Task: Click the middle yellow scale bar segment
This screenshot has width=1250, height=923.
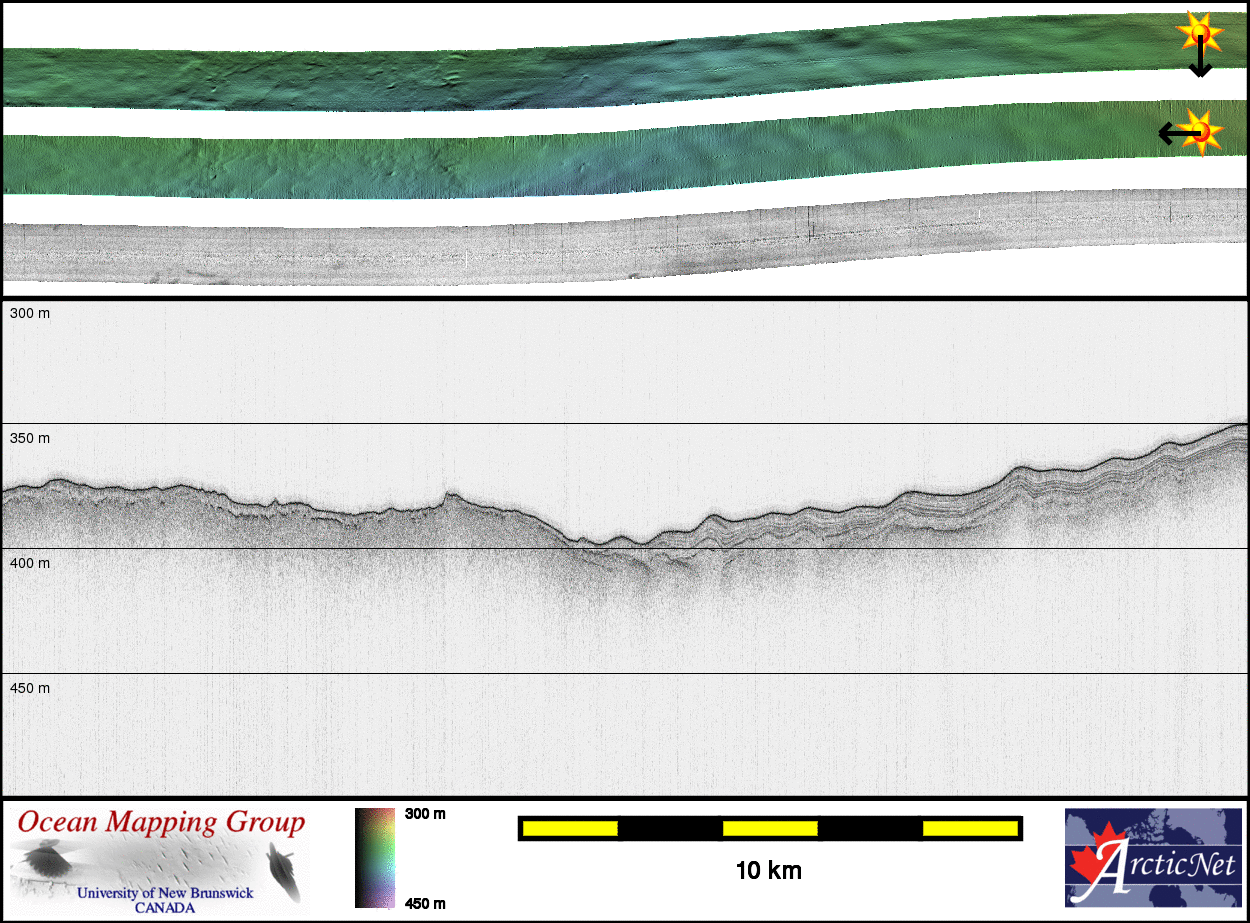Action: coord(770,828)
